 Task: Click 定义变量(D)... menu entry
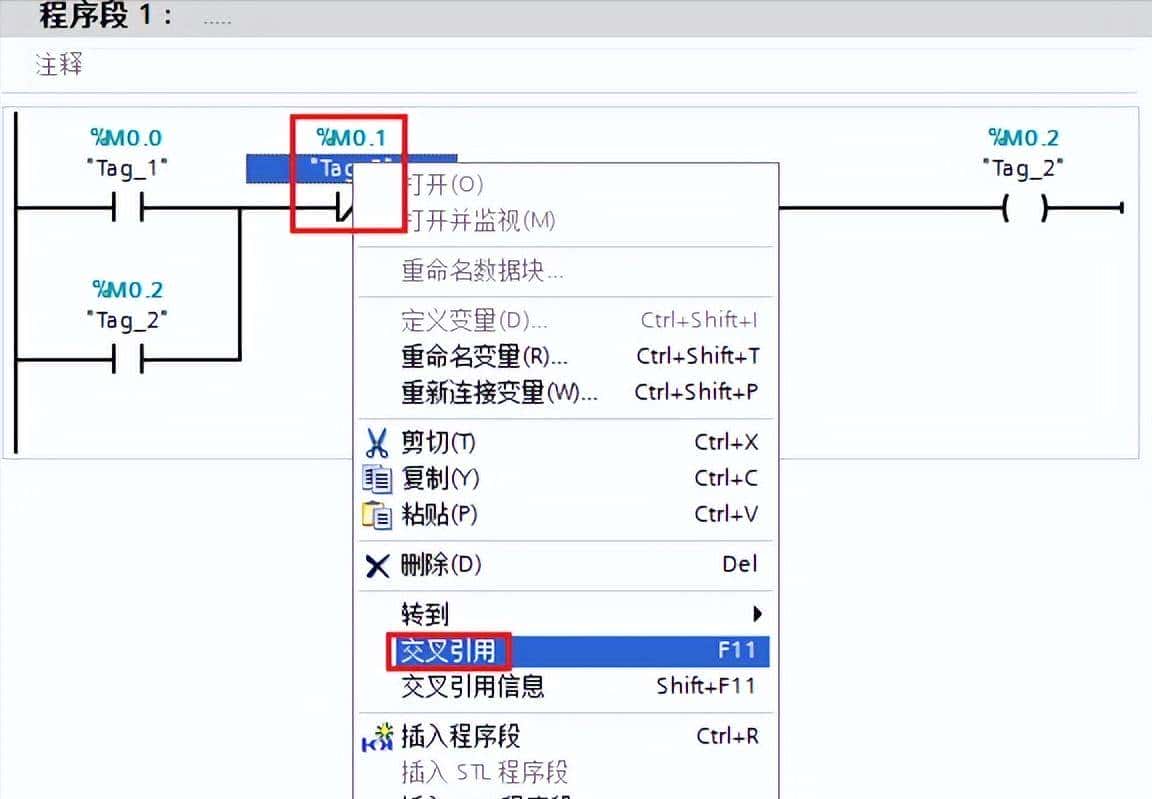point(564,320)
